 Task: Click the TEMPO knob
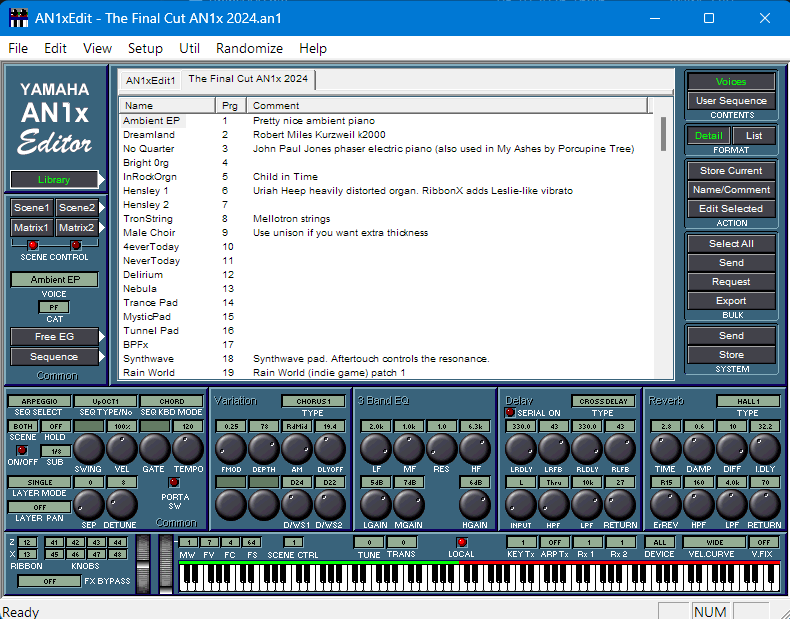pos(188,448)
